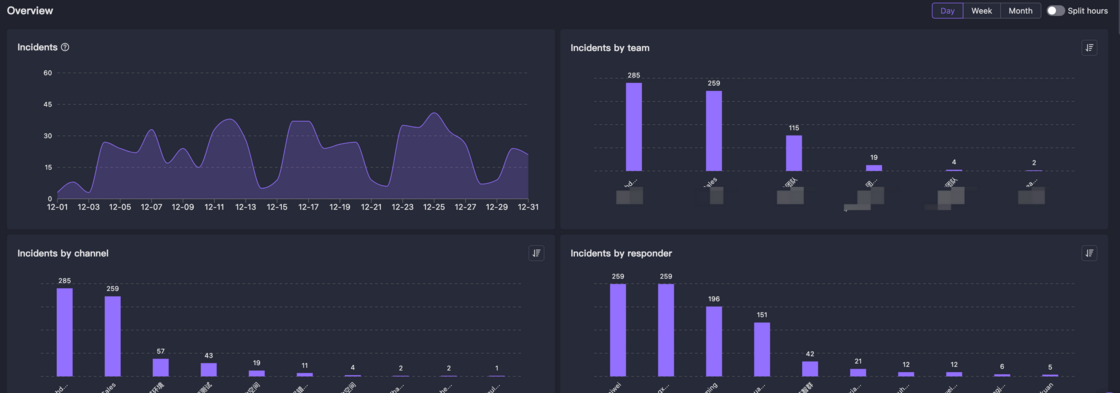
Task: Select the 1 bar in Incidents by channel
Action: pos(496,376)
